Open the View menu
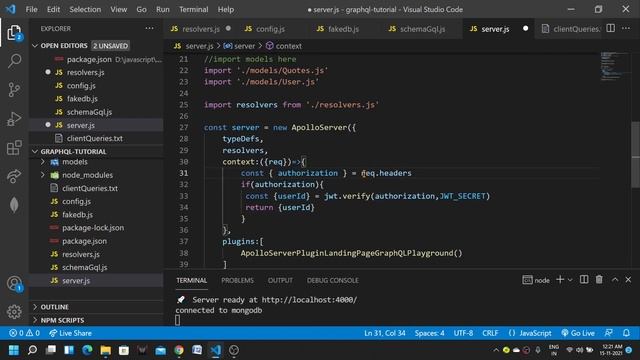 (x=118, y=9)
